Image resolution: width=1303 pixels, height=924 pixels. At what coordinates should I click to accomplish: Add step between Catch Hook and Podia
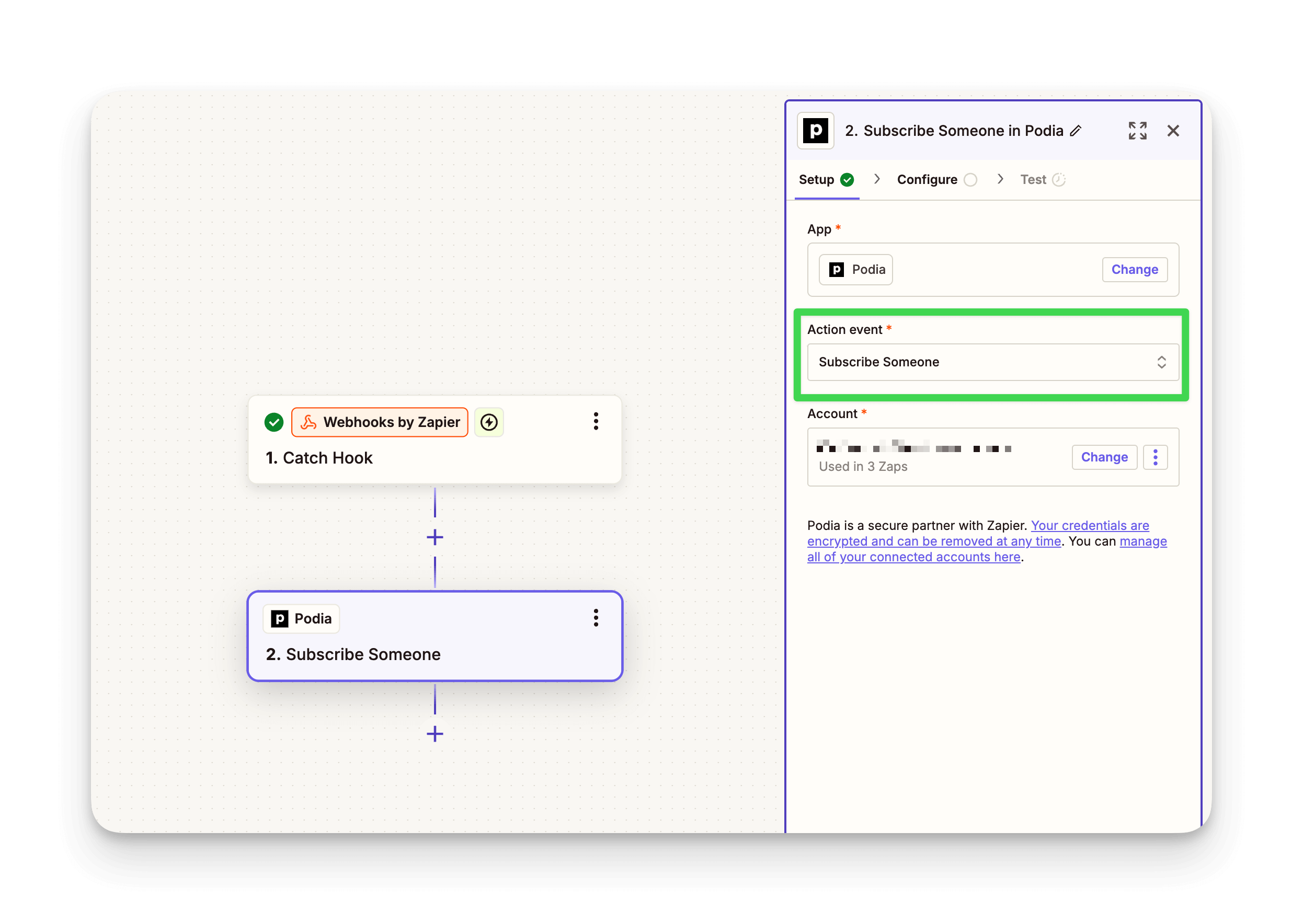(x=435, y=537)
